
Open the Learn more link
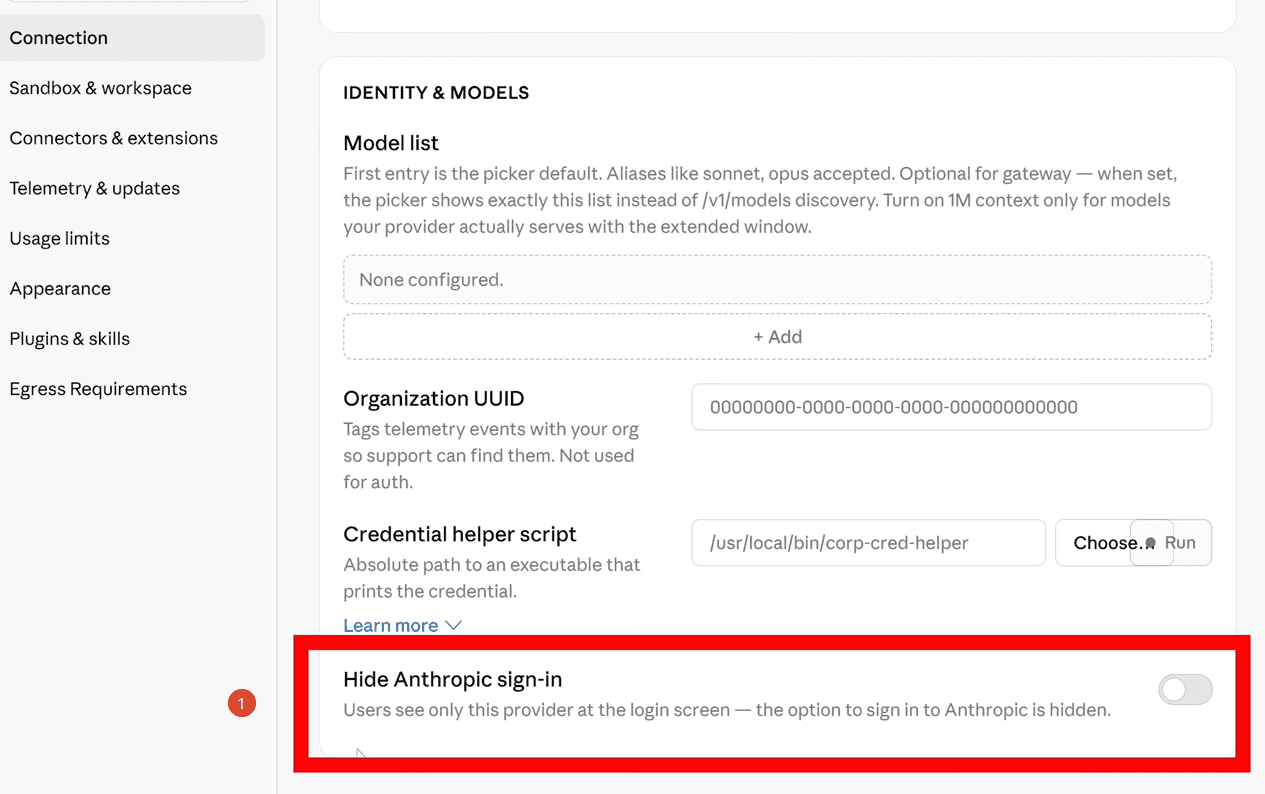point(390,625)
